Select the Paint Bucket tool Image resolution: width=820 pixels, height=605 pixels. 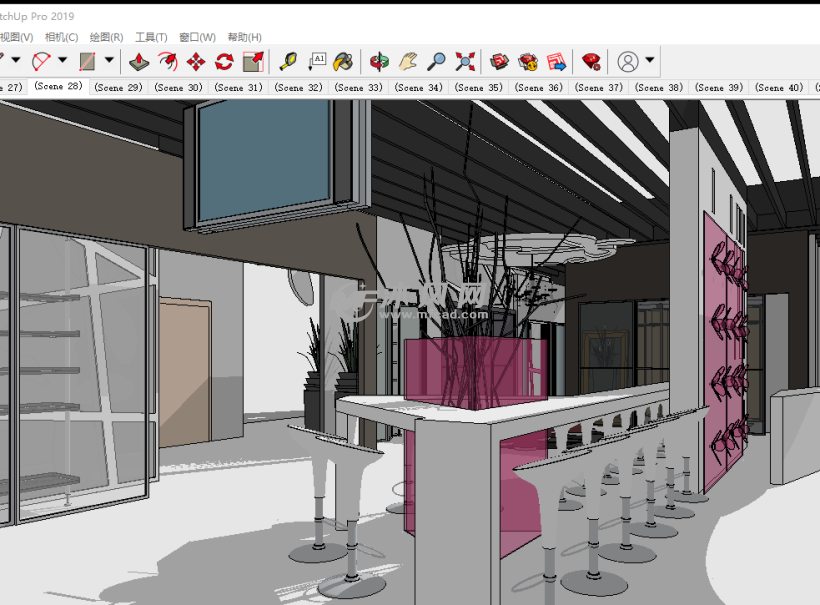[x=343, y=62]
